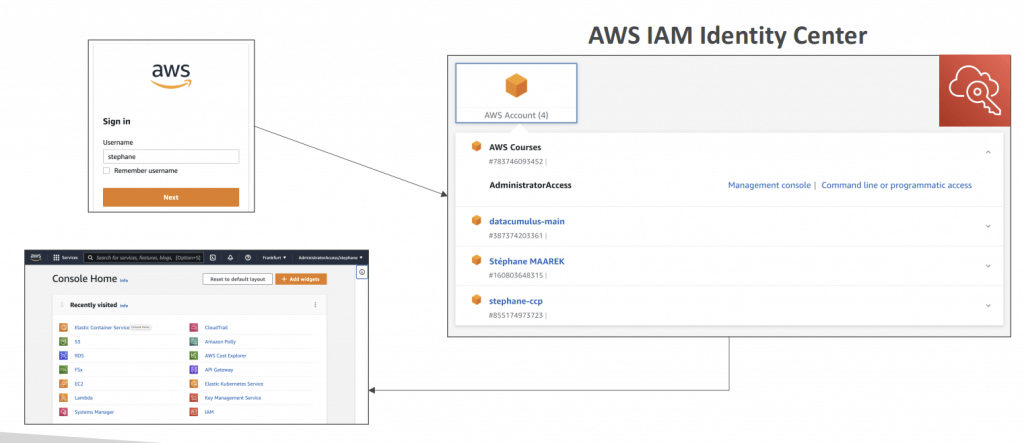The image size is (1024, 443).
Task: Open the AdministratorAccess/stephane account dropdown
Action: coord(330,257)
